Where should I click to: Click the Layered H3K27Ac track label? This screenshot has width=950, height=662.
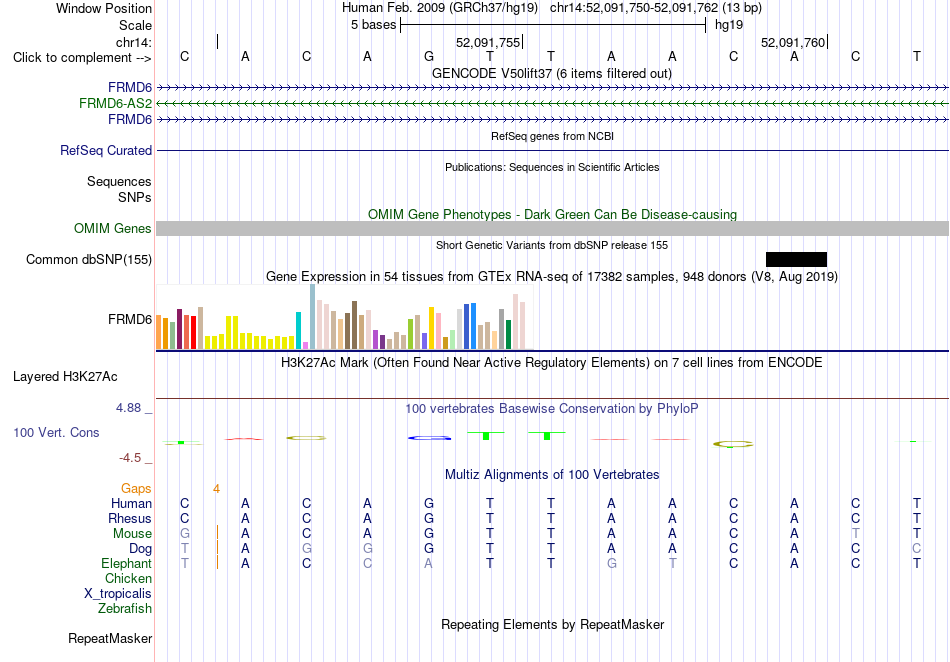point(65,376)
